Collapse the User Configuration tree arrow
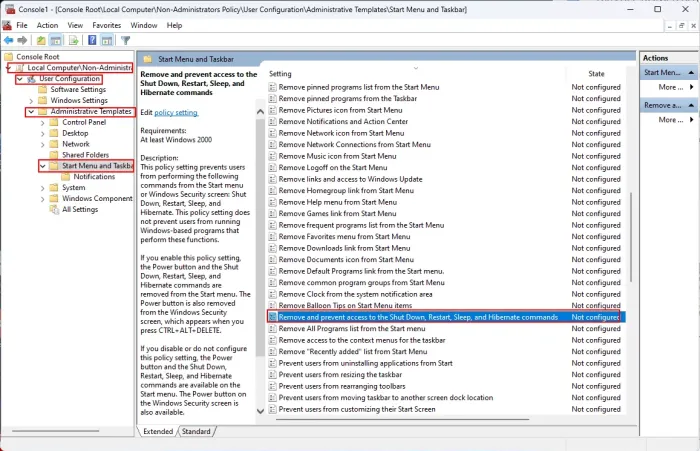The image size is (700, 451). pyautogui.click(x=20, y=79)
